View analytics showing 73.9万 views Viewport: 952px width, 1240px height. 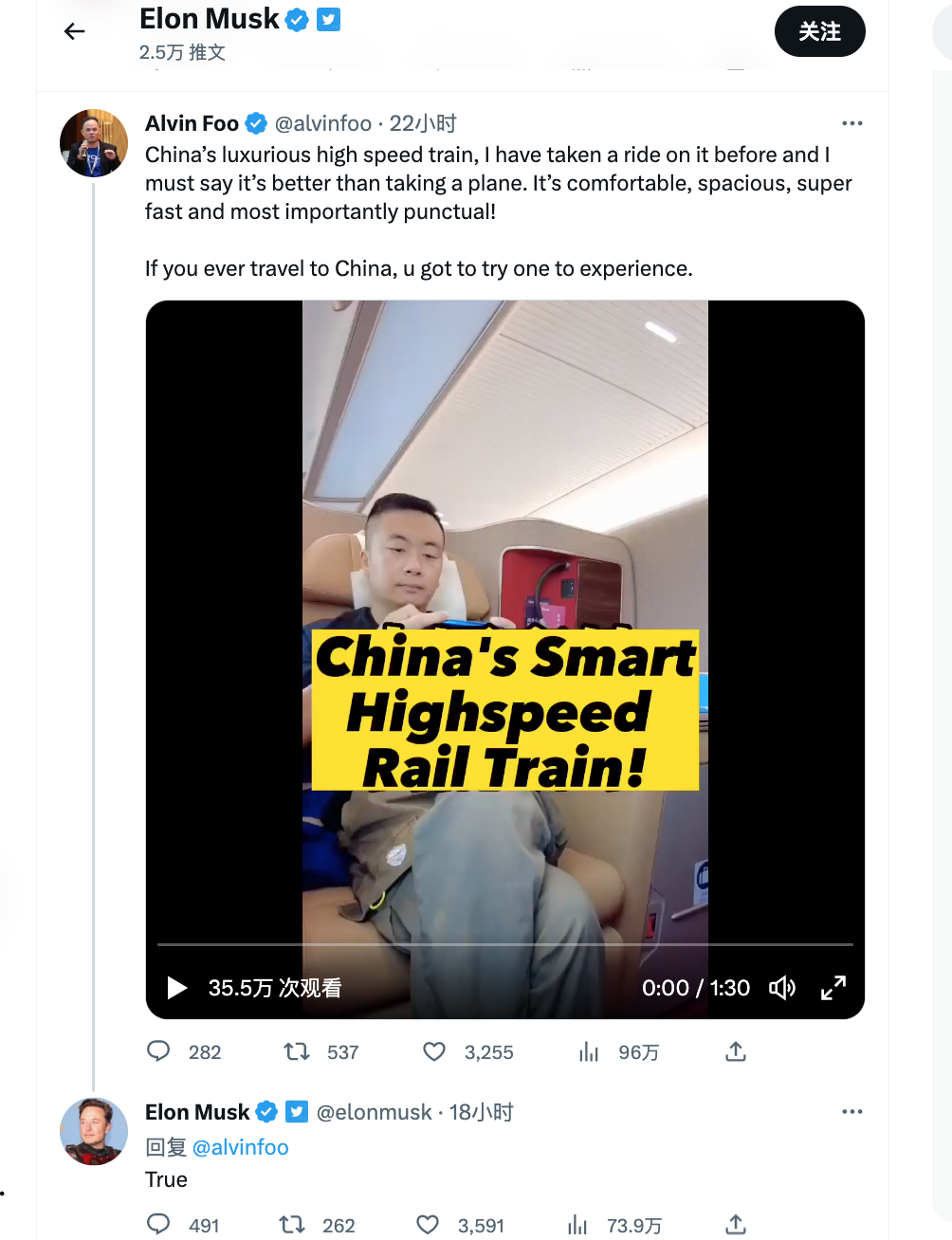click(577, 1225)
